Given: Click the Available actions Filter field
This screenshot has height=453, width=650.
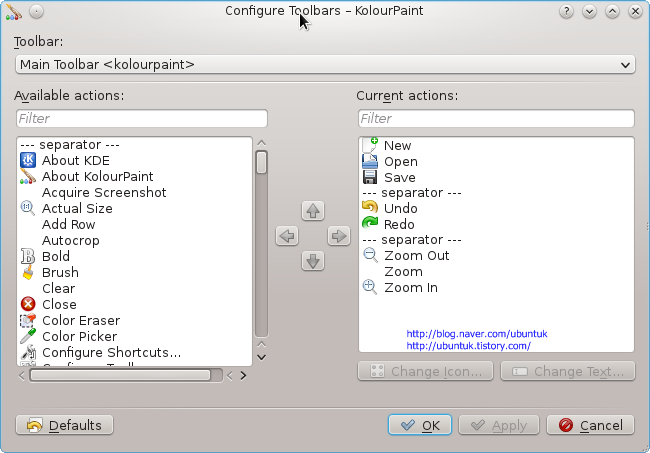Looking at the screenshot, I should [142, 119].
